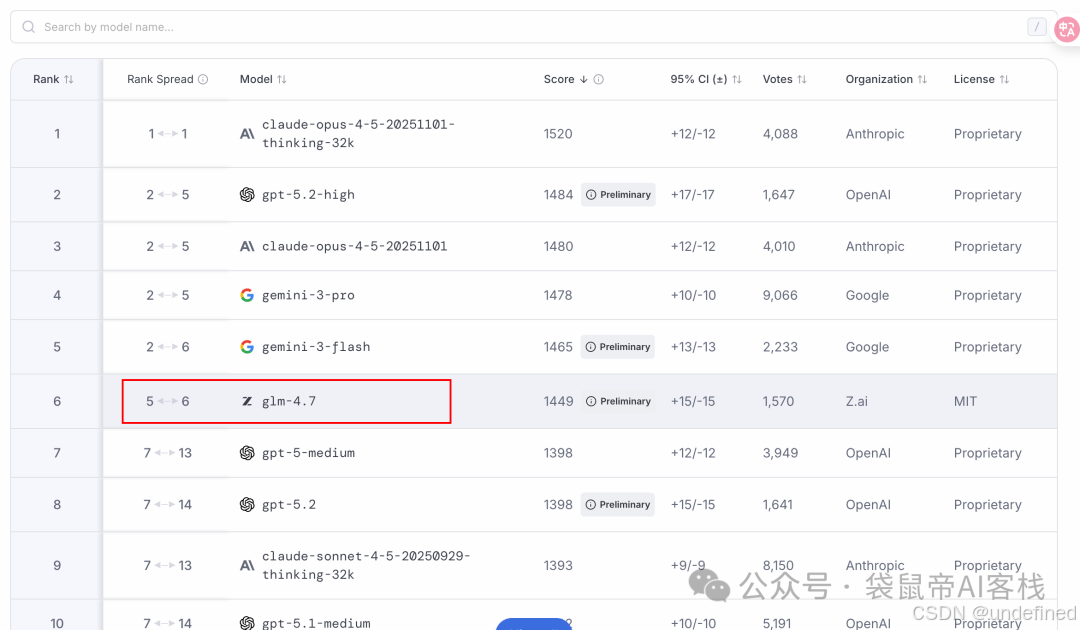Viewport: 1080px width, 630px height.
Task: Click Preliminary badge for gemini-3-flash
Action: pos(617,347)
